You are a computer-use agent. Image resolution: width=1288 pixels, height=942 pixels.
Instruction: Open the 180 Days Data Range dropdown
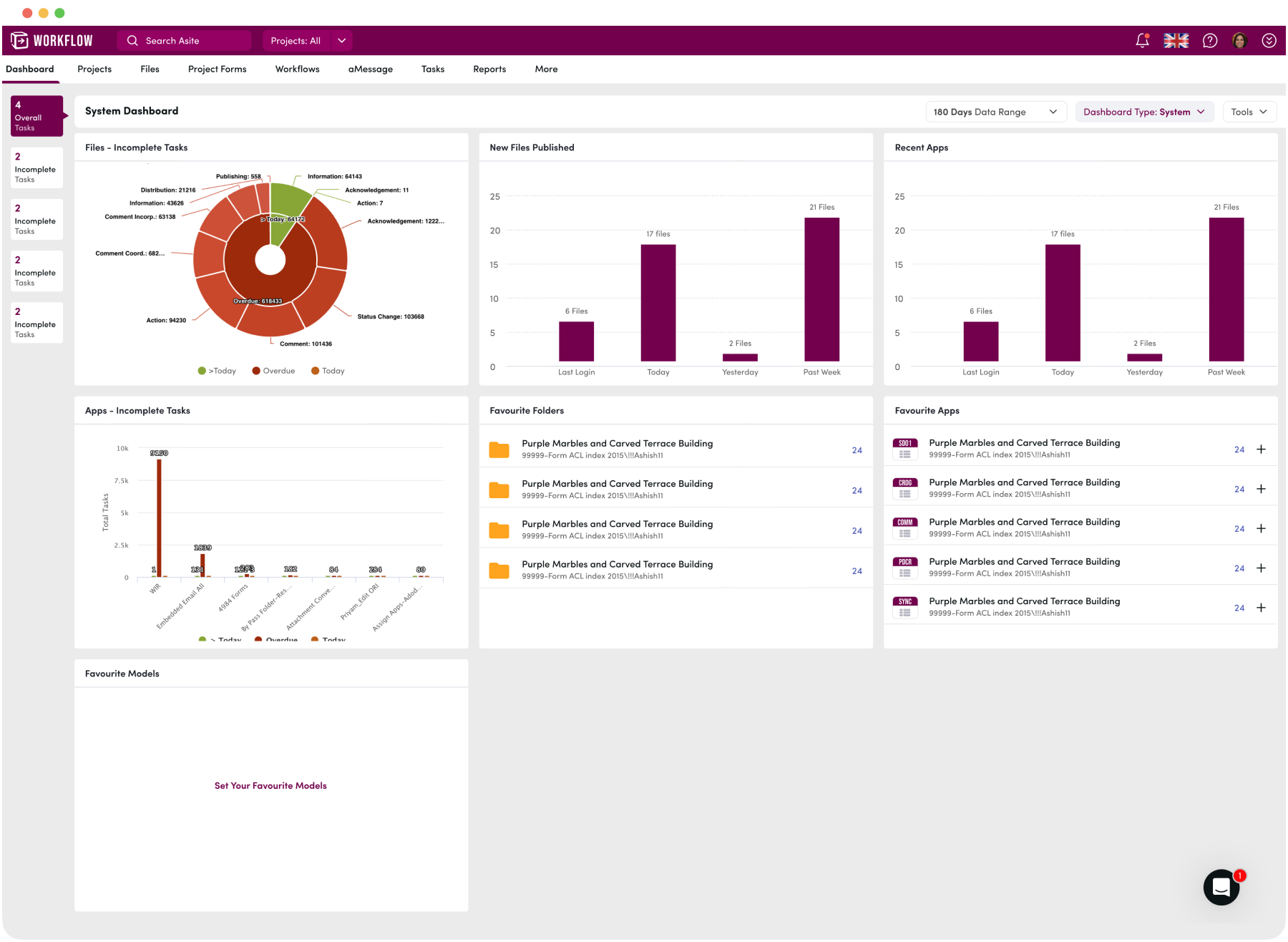(995, 112)
